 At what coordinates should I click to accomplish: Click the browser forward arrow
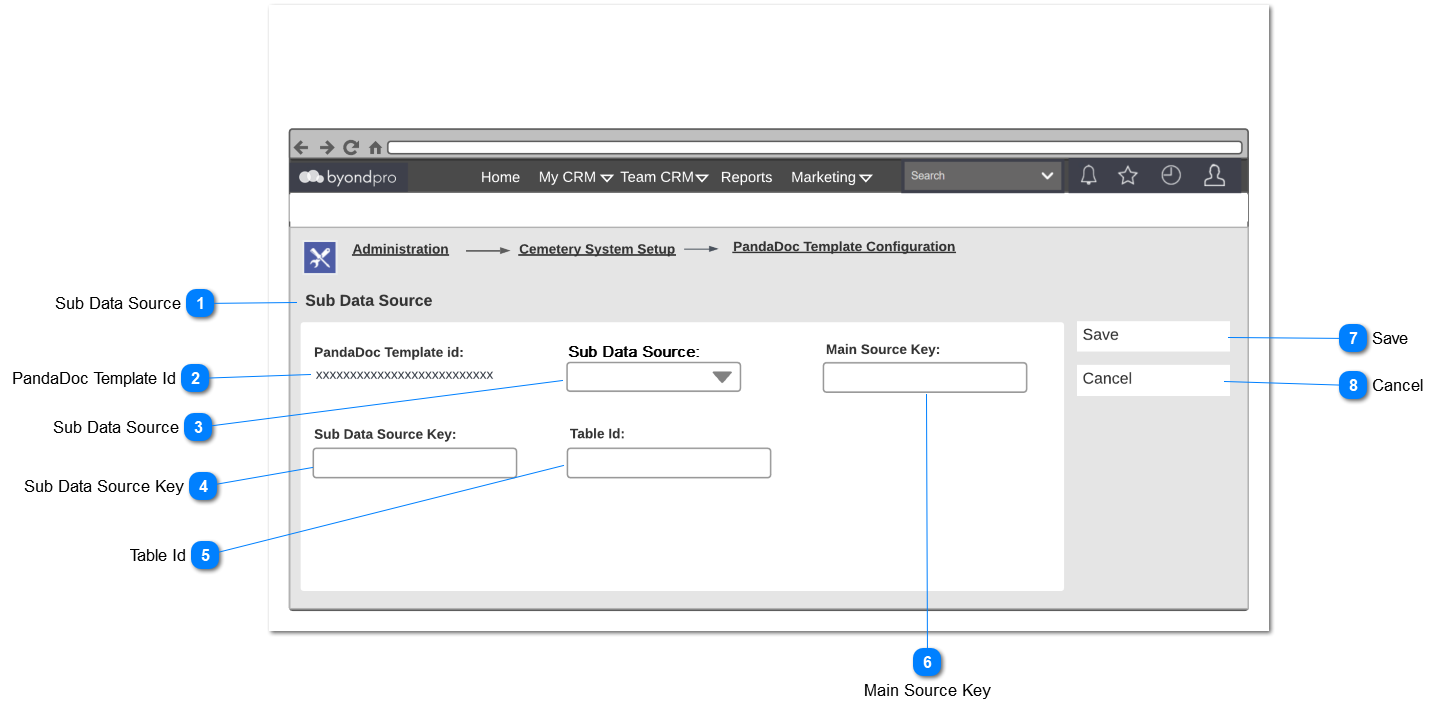[x=326, y=147]
